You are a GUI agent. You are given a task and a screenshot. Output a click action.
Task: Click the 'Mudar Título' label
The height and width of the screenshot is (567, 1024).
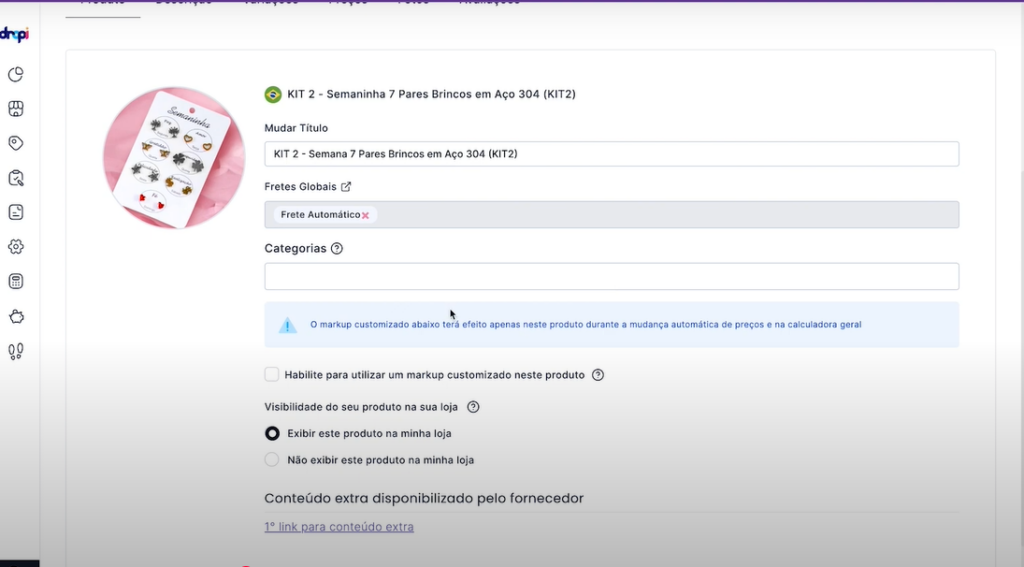point(296,128)
